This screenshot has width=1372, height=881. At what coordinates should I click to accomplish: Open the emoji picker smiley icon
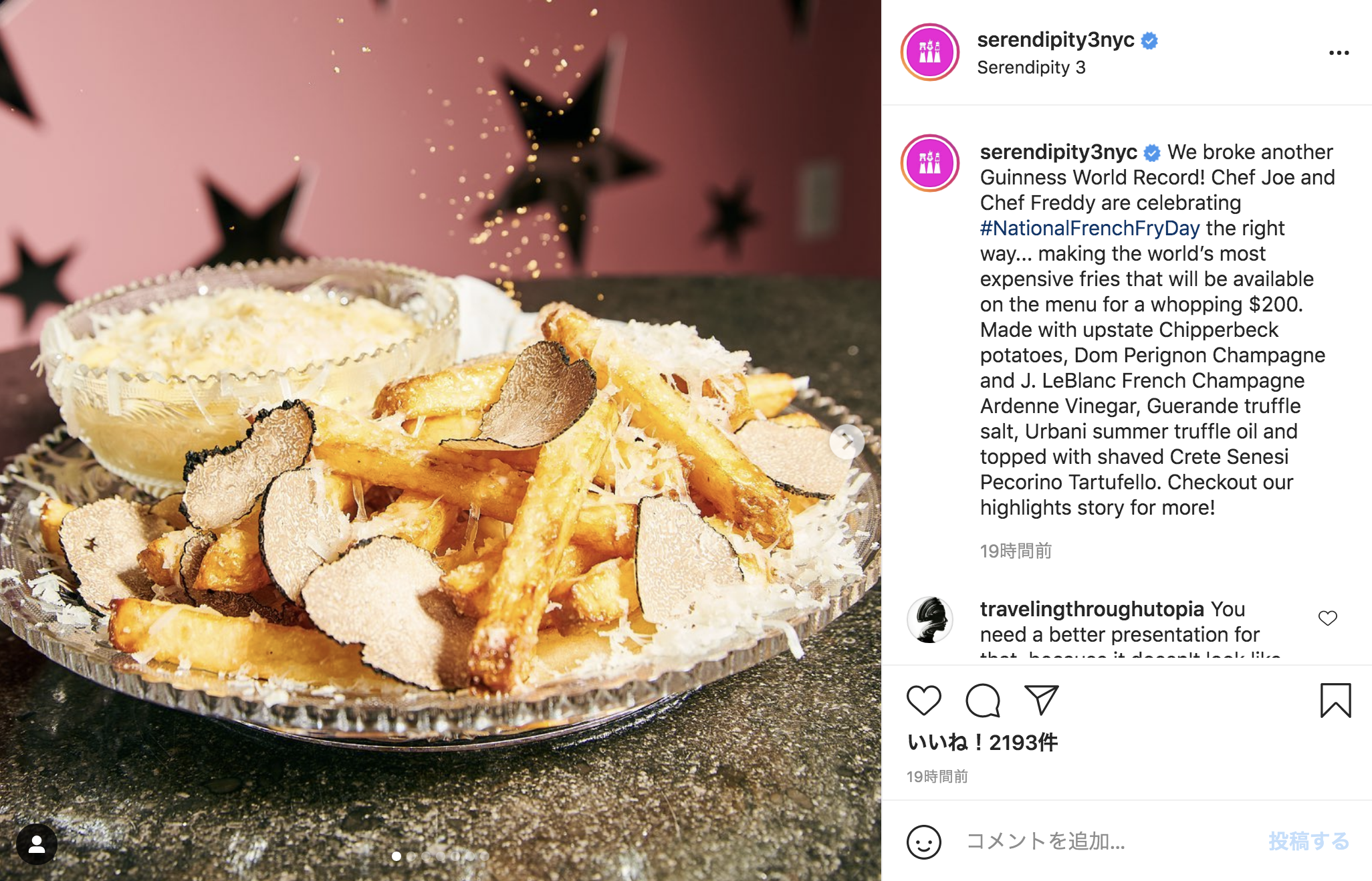click(924, 842)
